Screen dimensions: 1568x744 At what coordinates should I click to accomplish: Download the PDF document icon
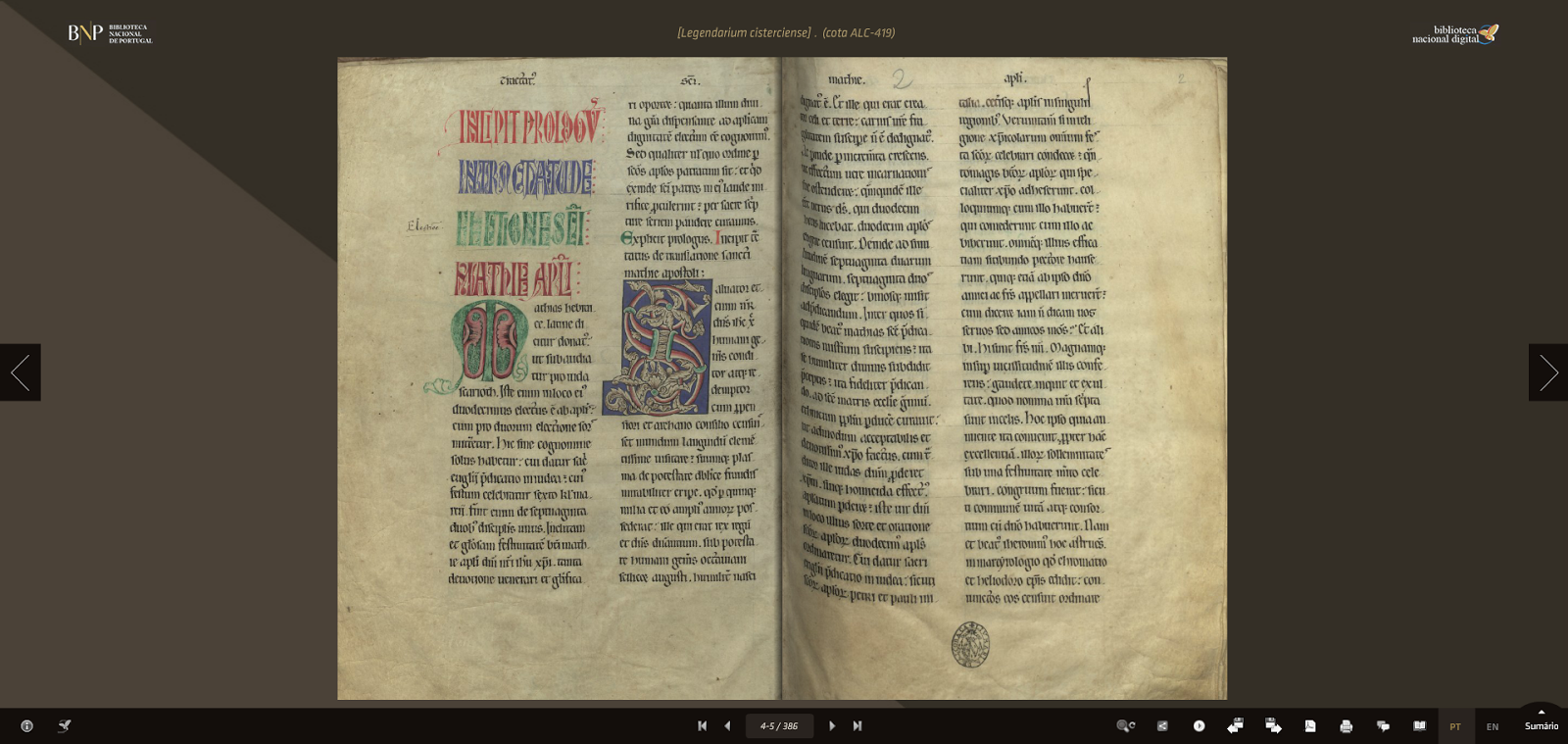[x=1310, y=726]
